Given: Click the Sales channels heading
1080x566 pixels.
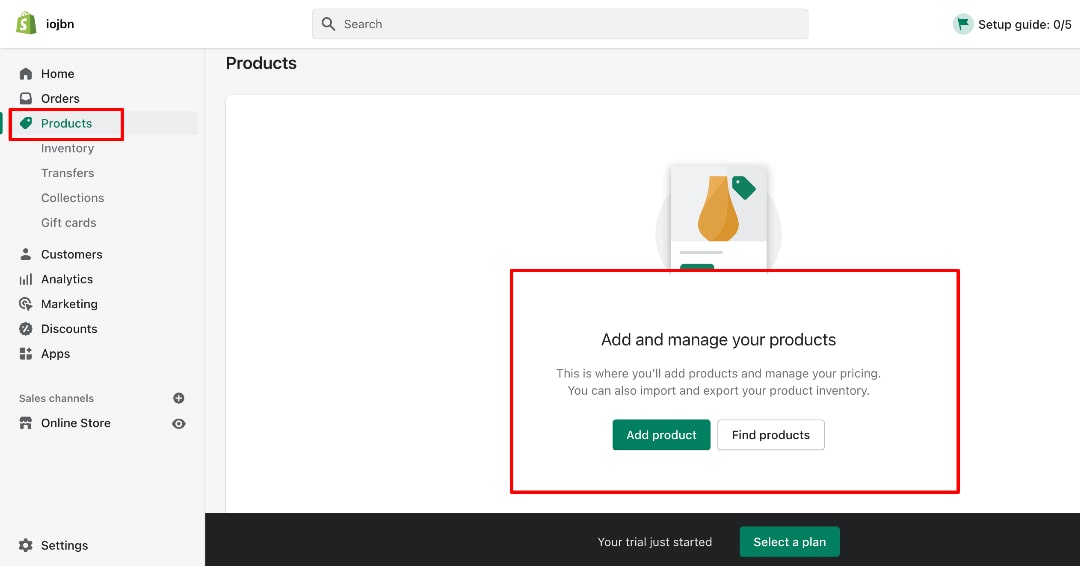Looking at the screenshot, I should pos(56,398).
